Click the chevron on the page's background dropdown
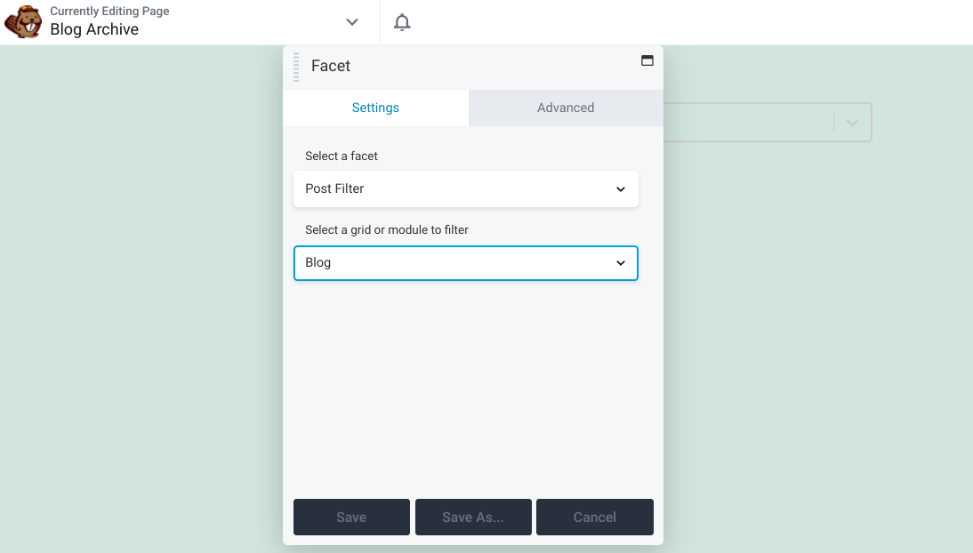 click(x=852, y=123)
